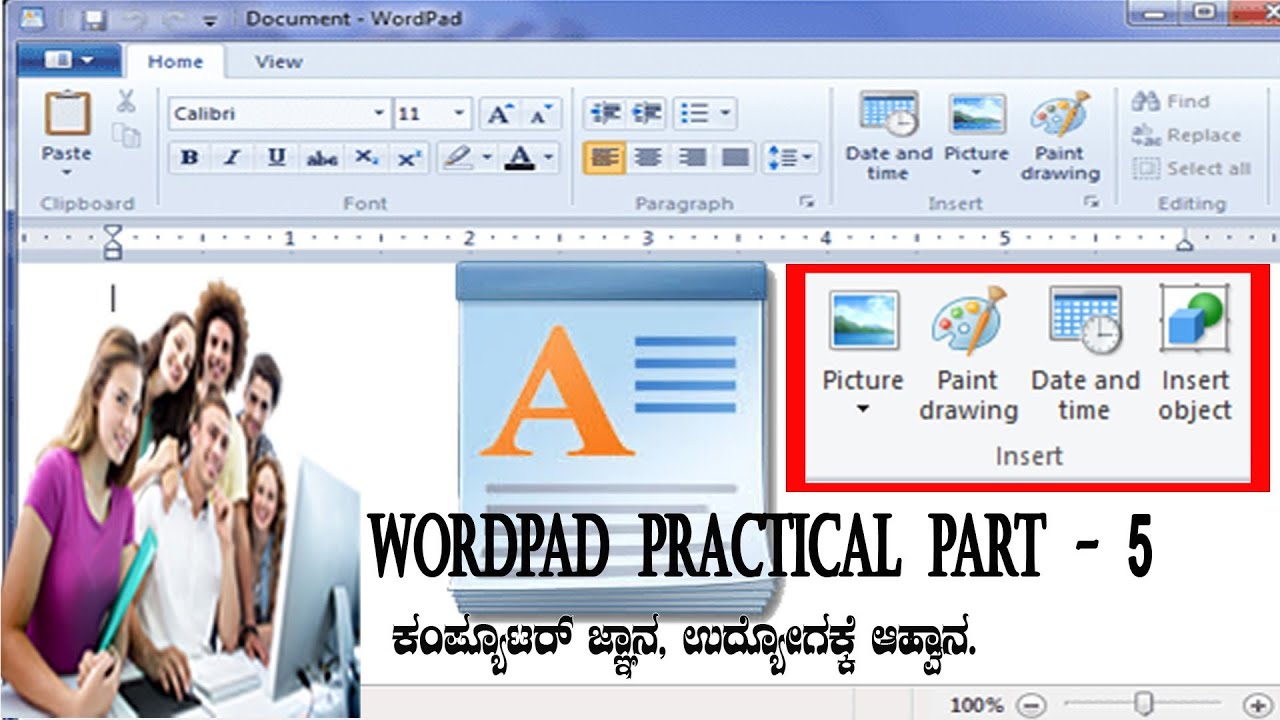
Task: Click the left indent marker on the ruler
Action: coord(112,240)
